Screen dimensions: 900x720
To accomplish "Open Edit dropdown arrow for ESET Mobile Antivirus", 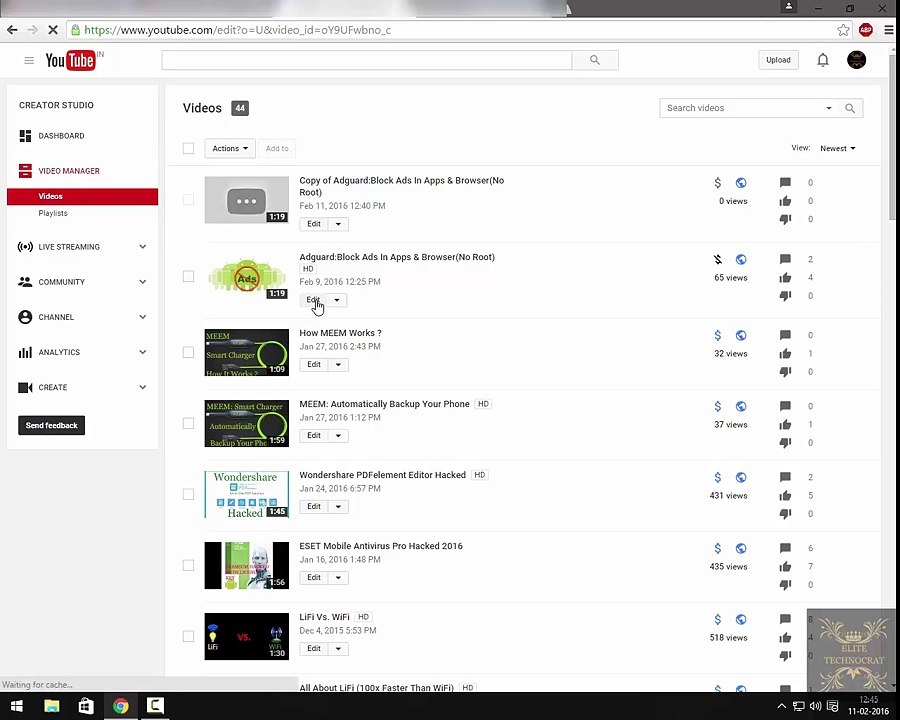I will [x=338, y=578].
